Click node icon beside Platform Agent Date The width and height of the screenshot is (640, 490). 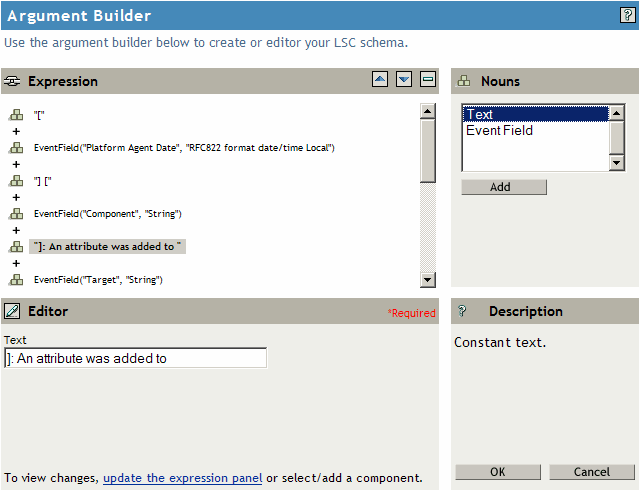coord(16,148)
